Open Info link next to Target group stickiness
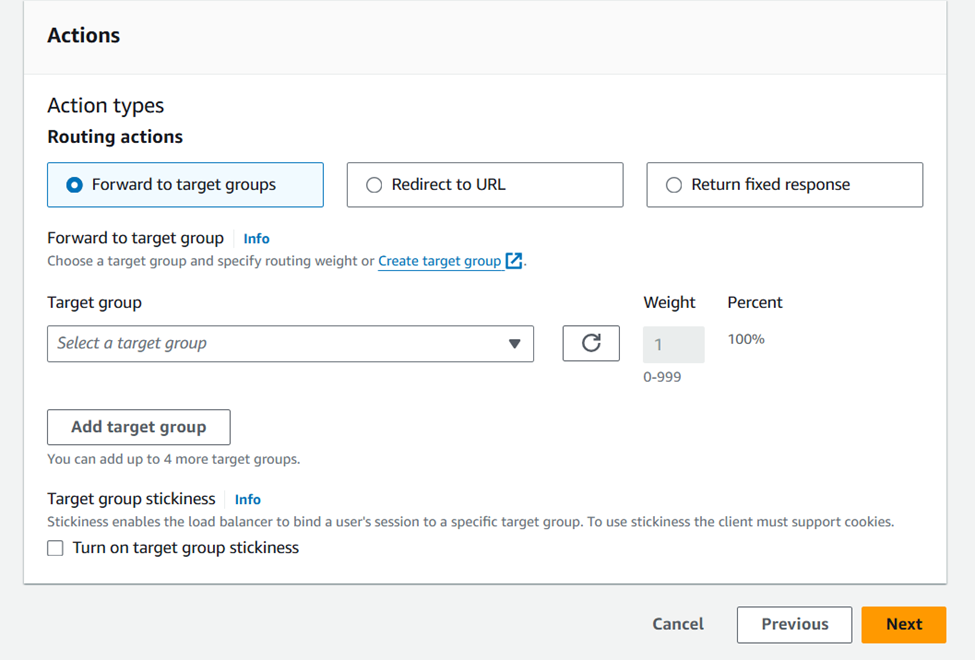The height and width of the screenshot is (660, 975). 248,499
